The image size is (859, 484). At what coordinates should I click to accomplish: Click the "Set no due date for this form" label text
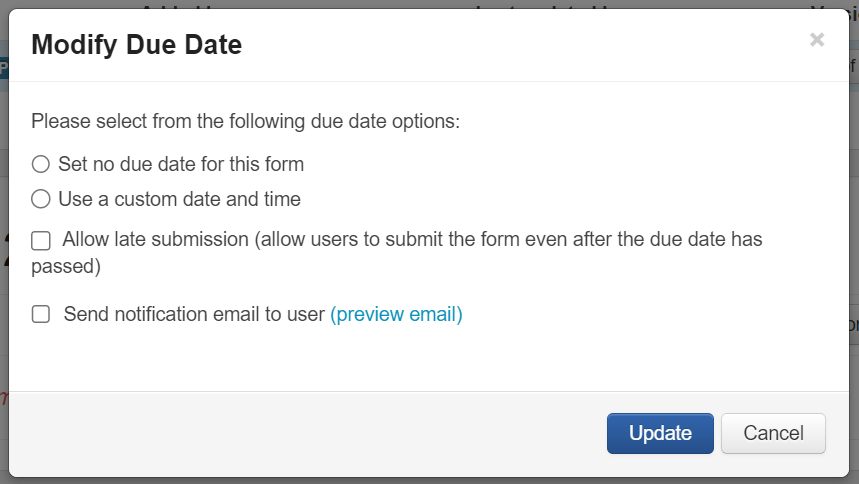click(181, 164)
